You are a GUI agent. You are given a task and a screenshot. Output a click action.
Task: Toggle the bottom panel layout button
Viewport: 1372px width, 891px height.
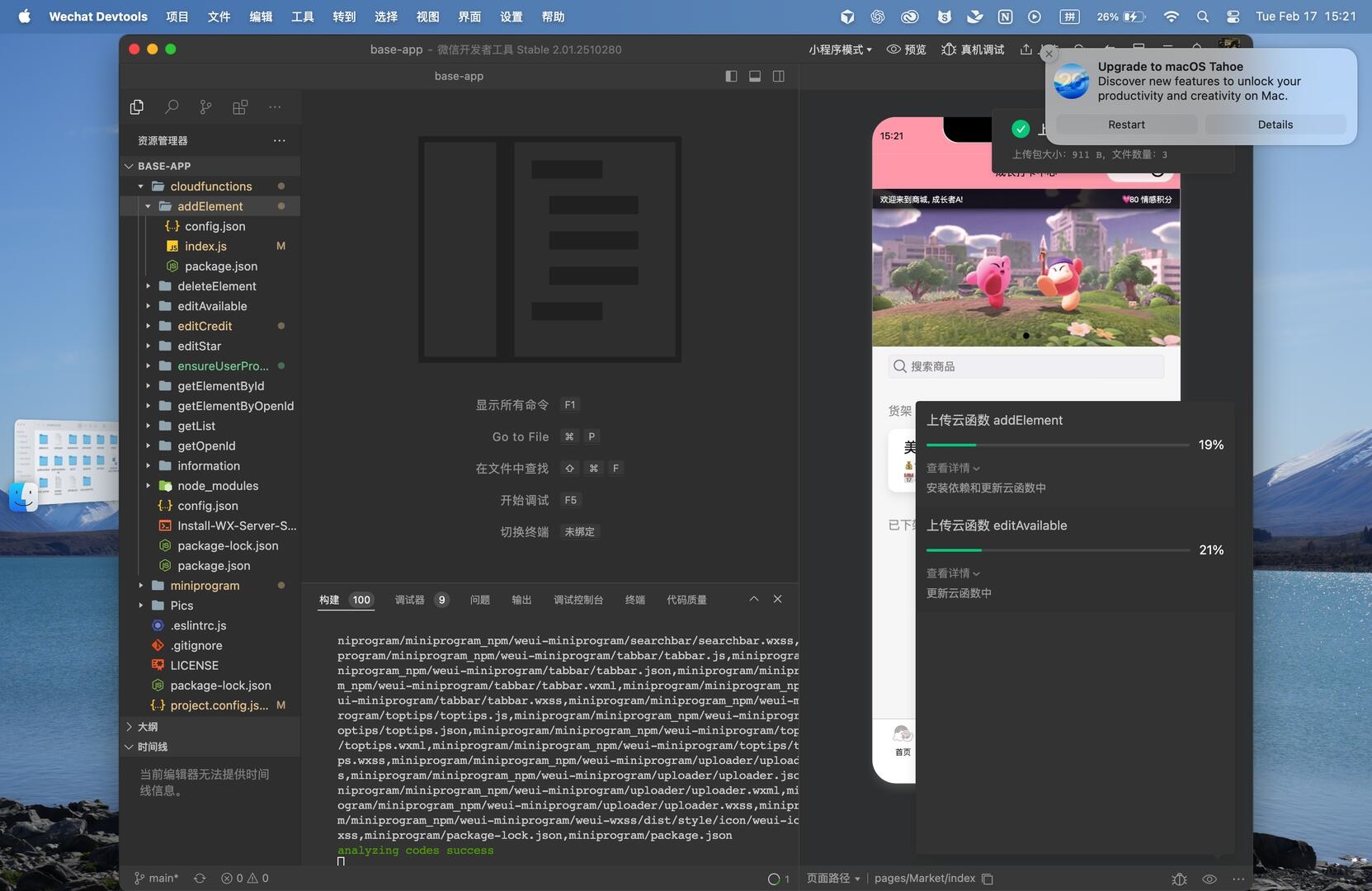[x=755, y=76]
